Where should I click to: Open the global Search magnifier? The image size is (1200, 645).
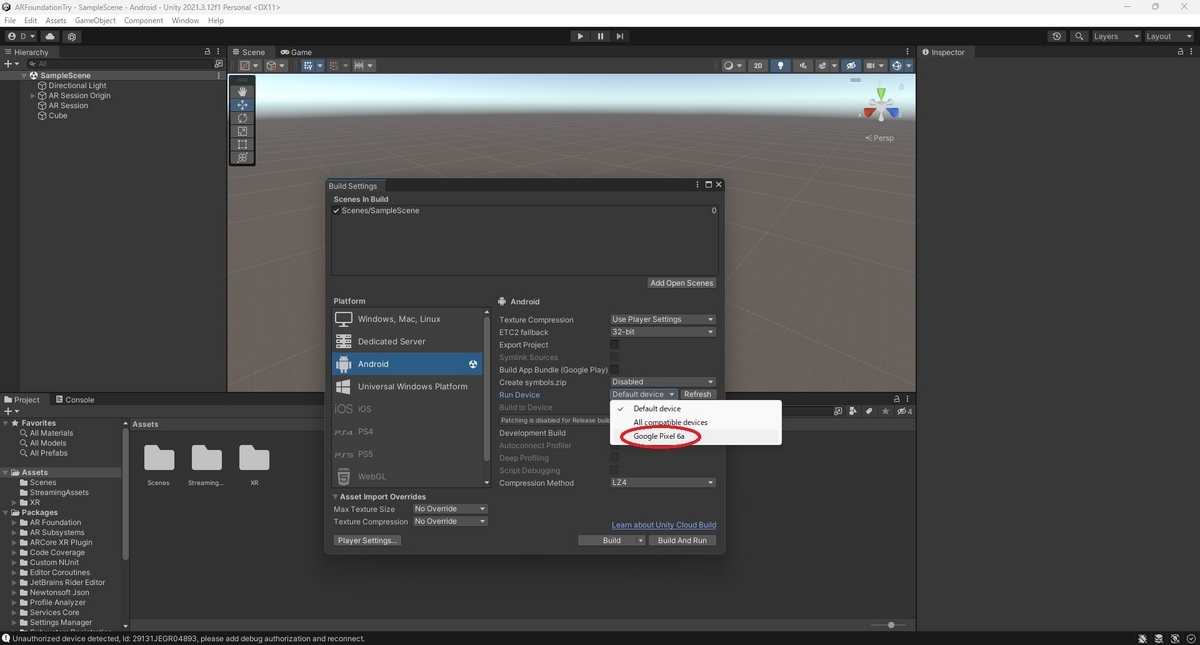point(1079,36)
